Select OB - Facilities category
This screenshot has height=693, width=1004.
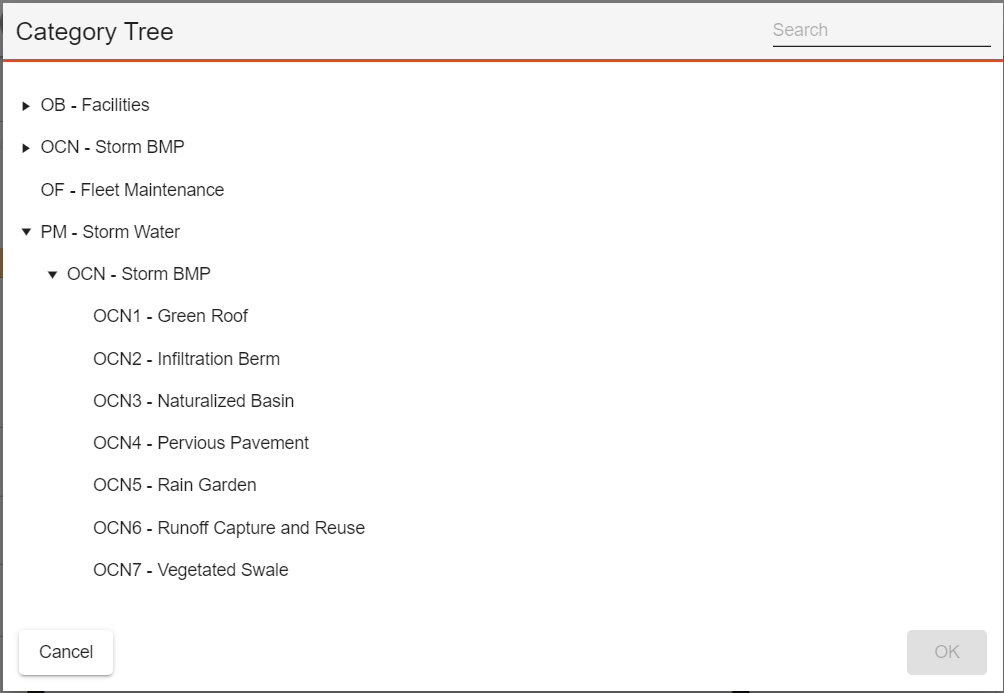click(95, 105)
